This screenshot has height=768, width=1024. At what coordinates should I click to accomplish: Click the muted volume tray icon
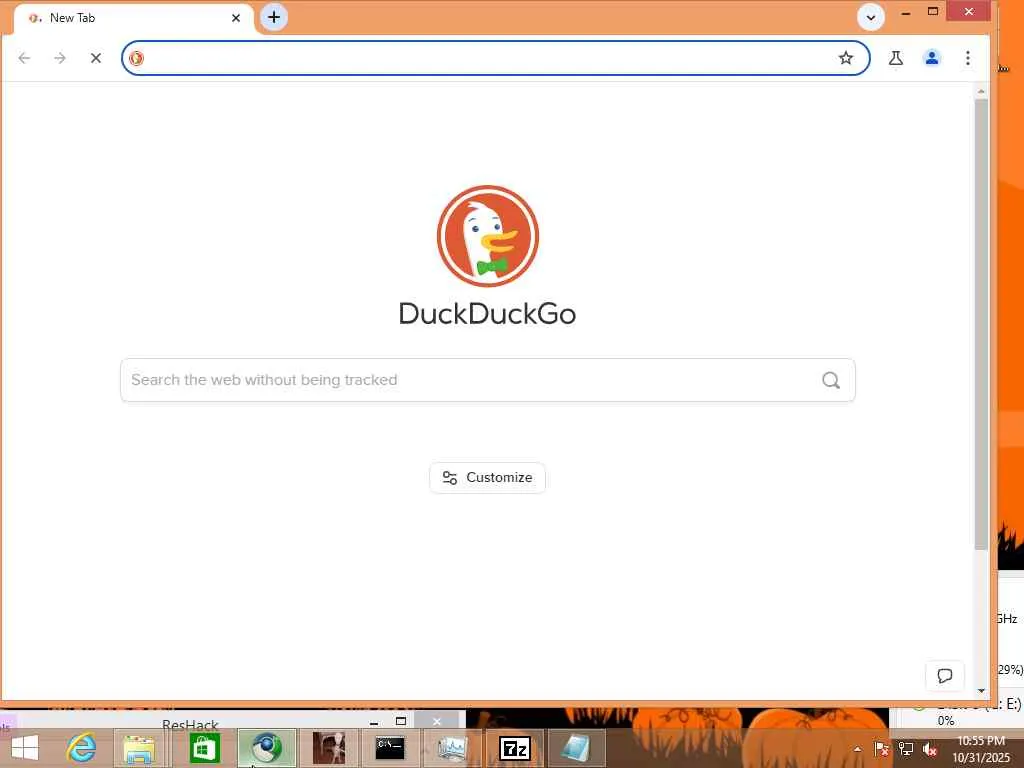(x=930, y=749)
